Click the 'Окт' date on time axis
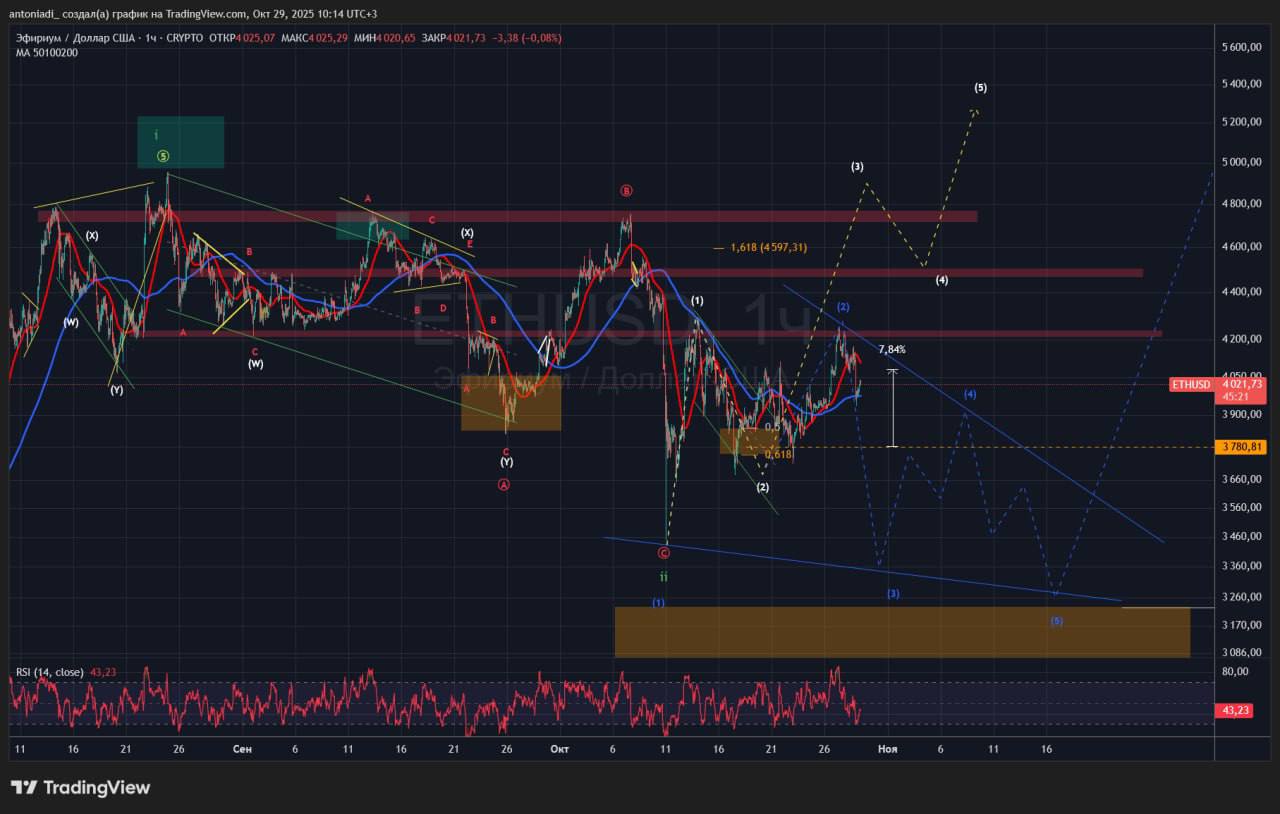 pyautogui.click(x=558, y=749)
